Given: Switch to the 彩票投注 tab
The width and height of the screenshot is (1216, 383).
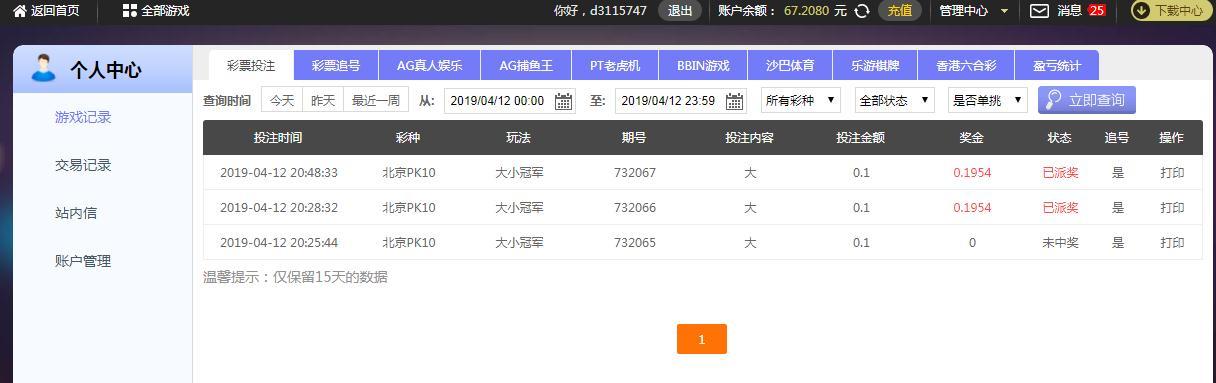Looking at the screenshot, I should (x=251, y=66).
